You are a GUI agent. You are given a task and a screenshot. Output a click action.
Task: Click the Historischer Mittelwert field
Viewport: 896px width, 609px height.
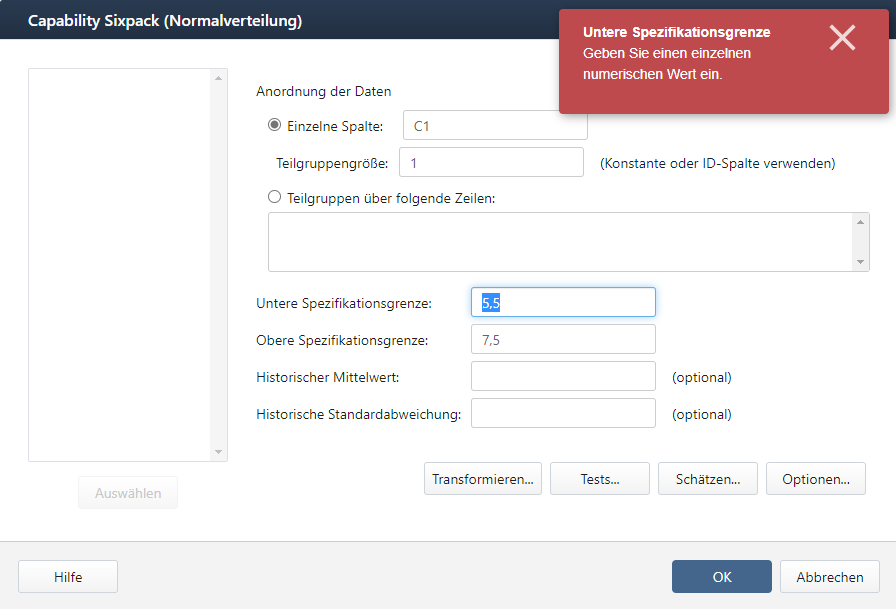click(563, 376)
